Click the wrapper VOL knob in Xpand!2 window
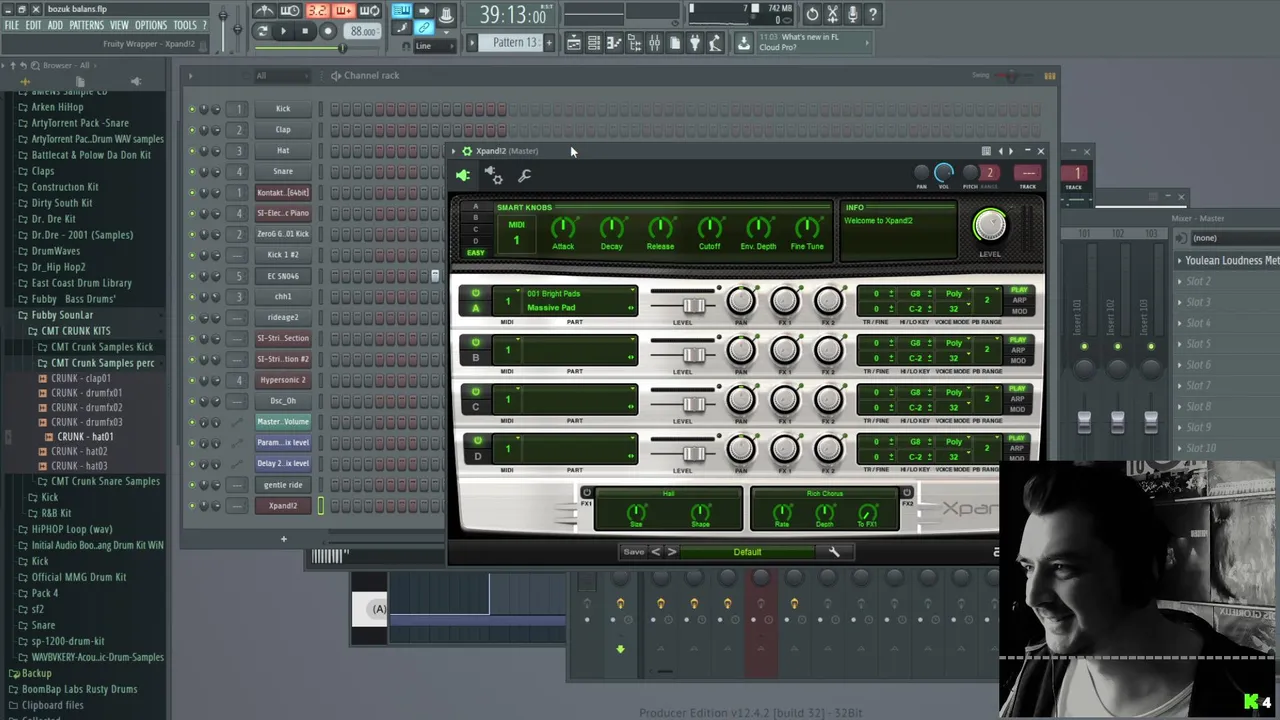 tap(943, 172)
